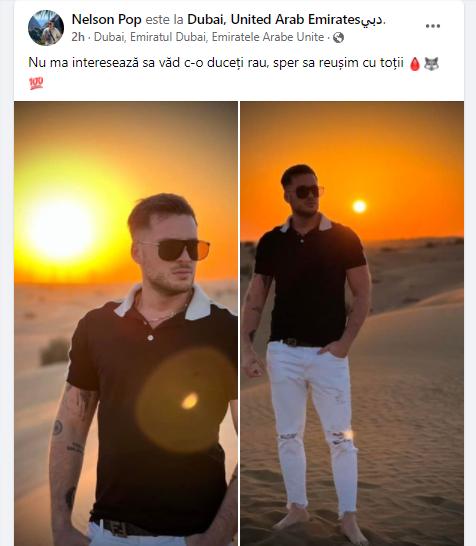Click the wolf emoji in caption
476x546 pixels.
coord(431,64)
